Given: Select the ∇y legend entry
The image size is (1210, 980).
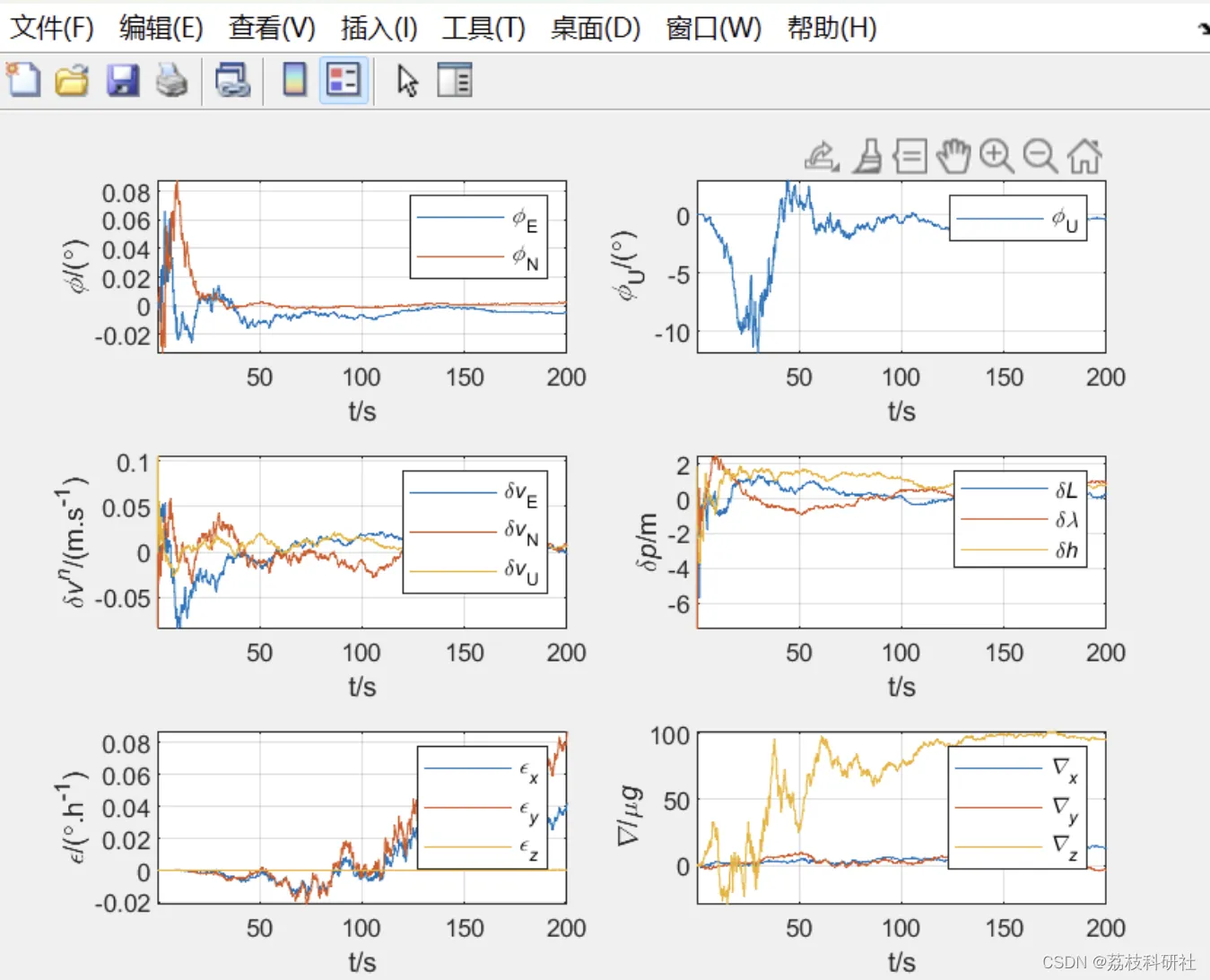Looking at the screenshot, I should 1016,808.
